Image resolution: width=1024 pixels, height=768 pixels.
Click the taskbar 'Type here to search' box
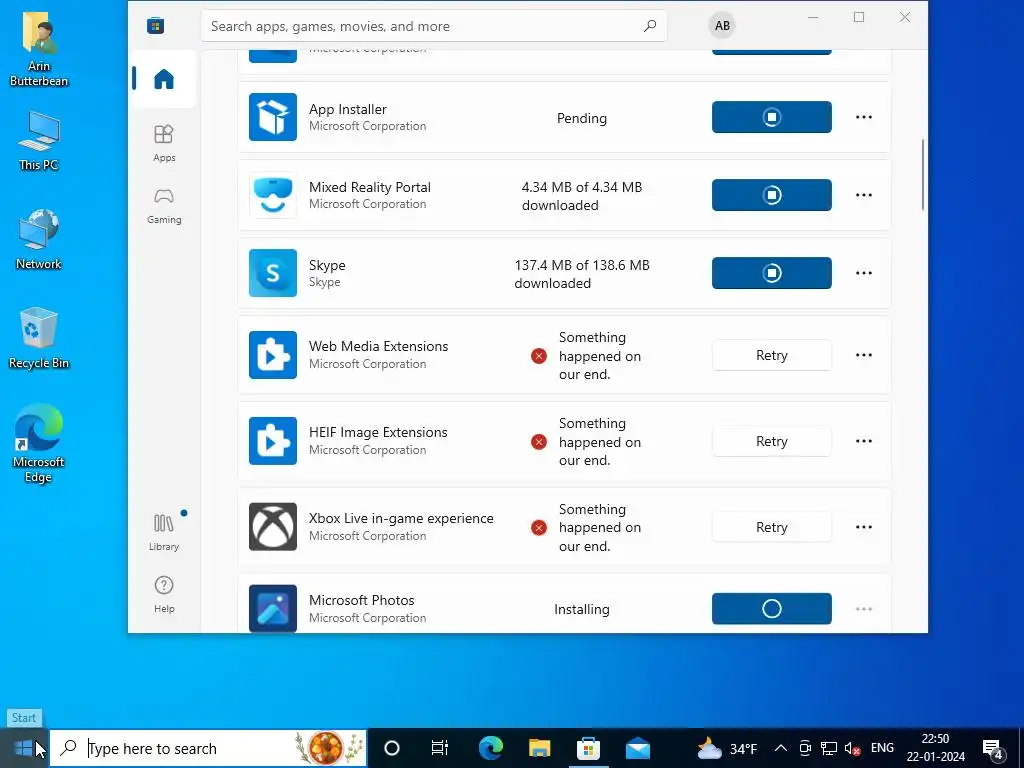click(x=208, y=748)
